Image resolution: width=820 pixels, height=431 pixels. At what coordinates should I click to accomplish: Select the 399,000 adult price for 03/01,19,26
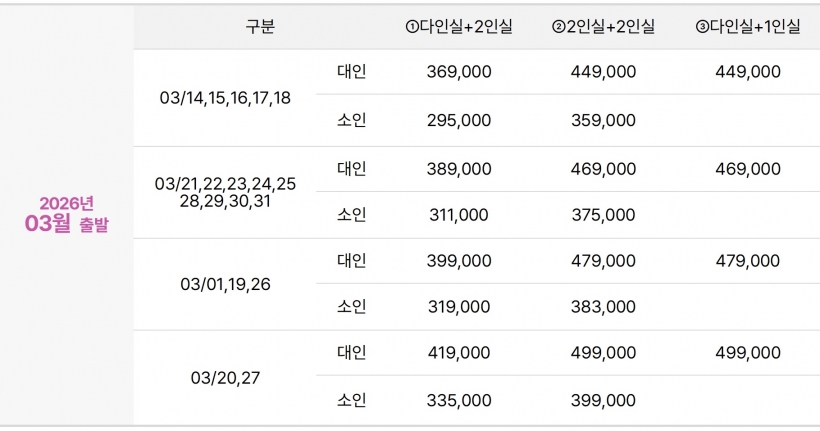458,261
